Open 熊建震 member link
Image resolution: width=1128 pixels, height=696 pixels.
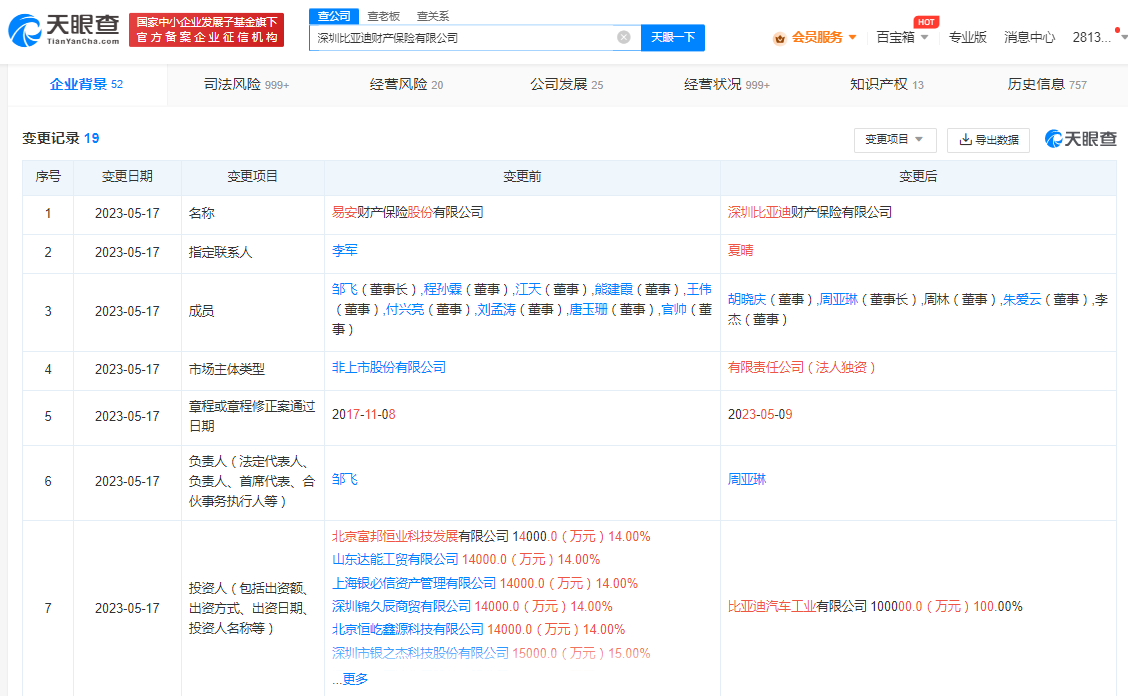tap(613, 289)
